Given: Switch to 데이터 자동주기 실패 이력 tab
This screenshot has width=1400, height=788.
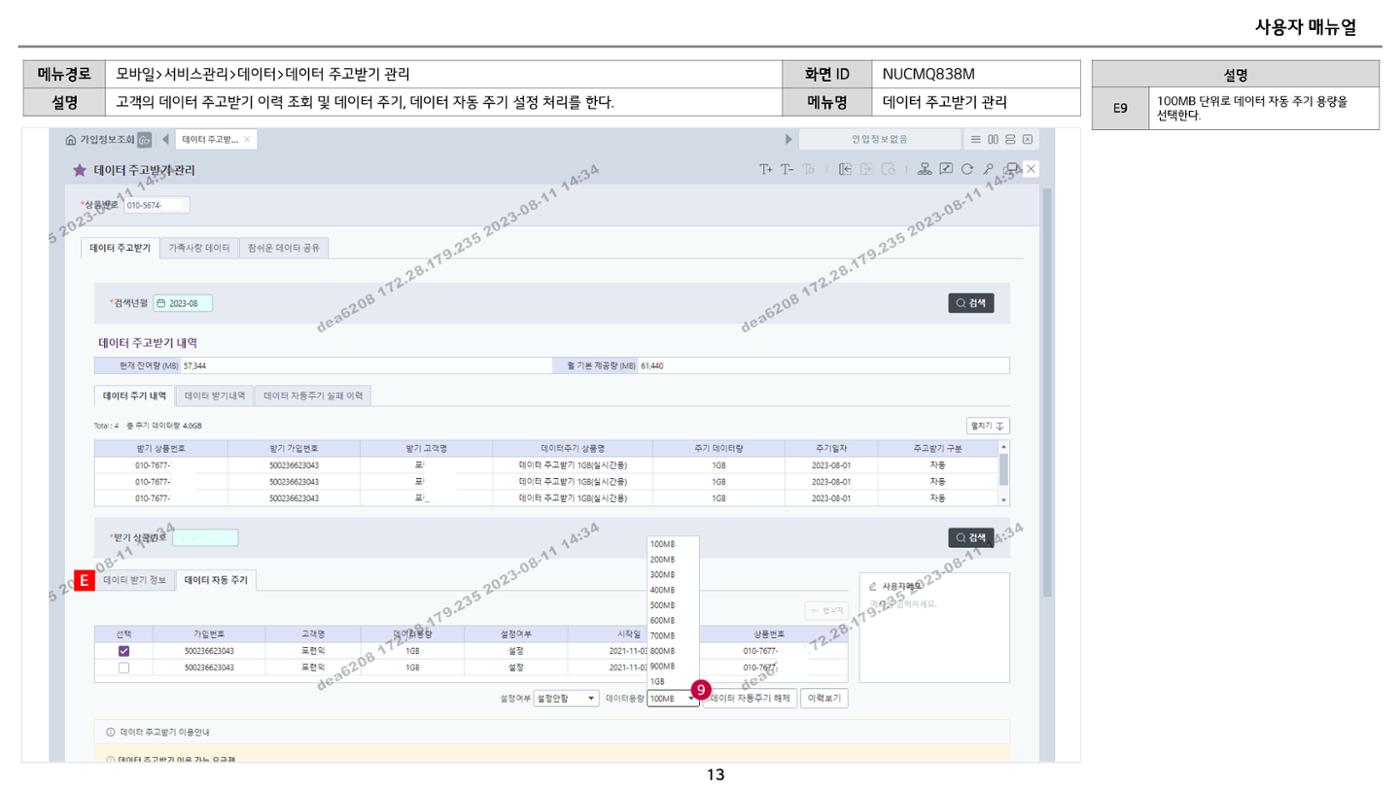Looking at the screenshot, I should [313, 395].
